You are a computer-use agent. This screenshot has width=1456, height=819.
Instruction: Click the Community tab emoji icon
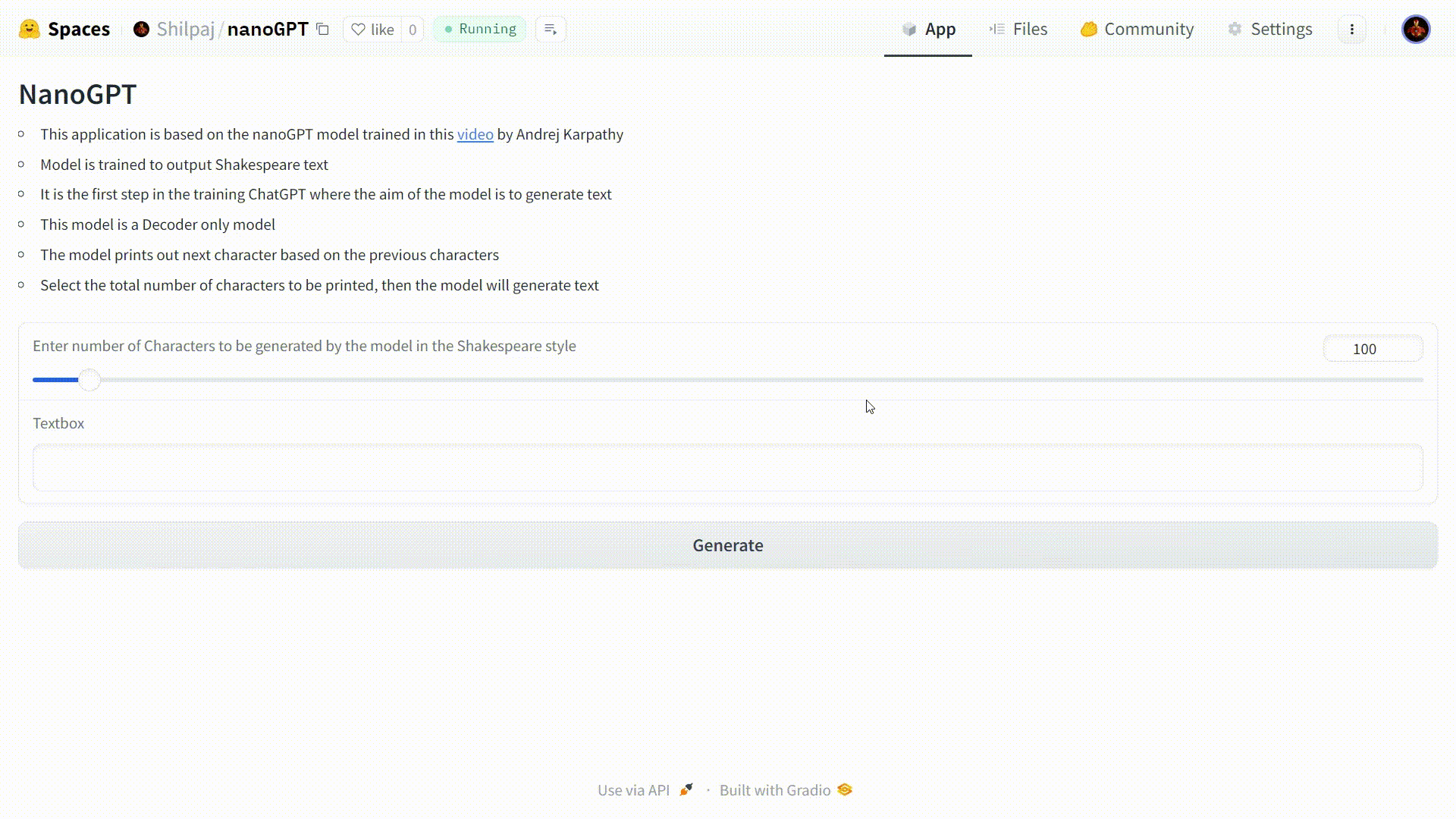click(1089, 29)
